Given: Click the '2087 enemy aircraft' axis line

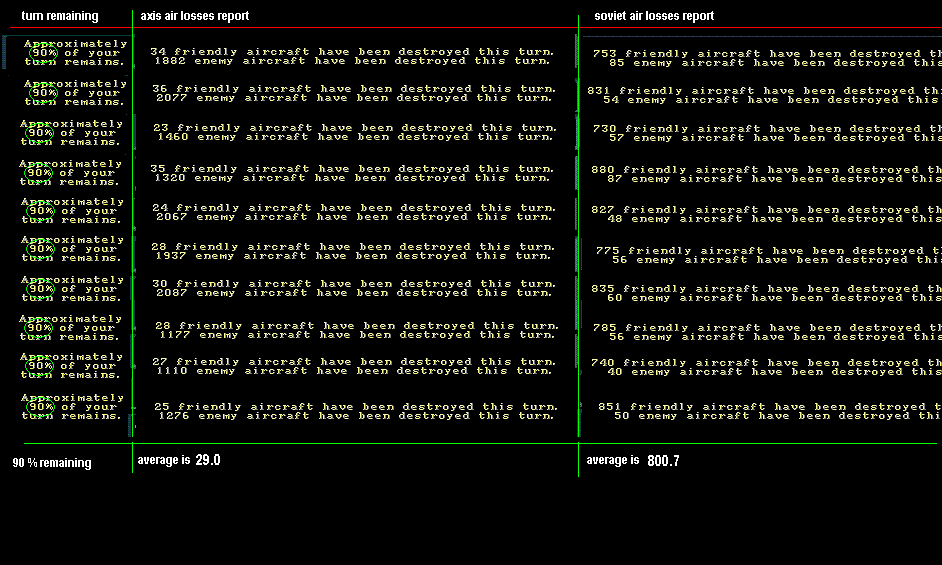Looking at the screenshot, I should (354, 293).
